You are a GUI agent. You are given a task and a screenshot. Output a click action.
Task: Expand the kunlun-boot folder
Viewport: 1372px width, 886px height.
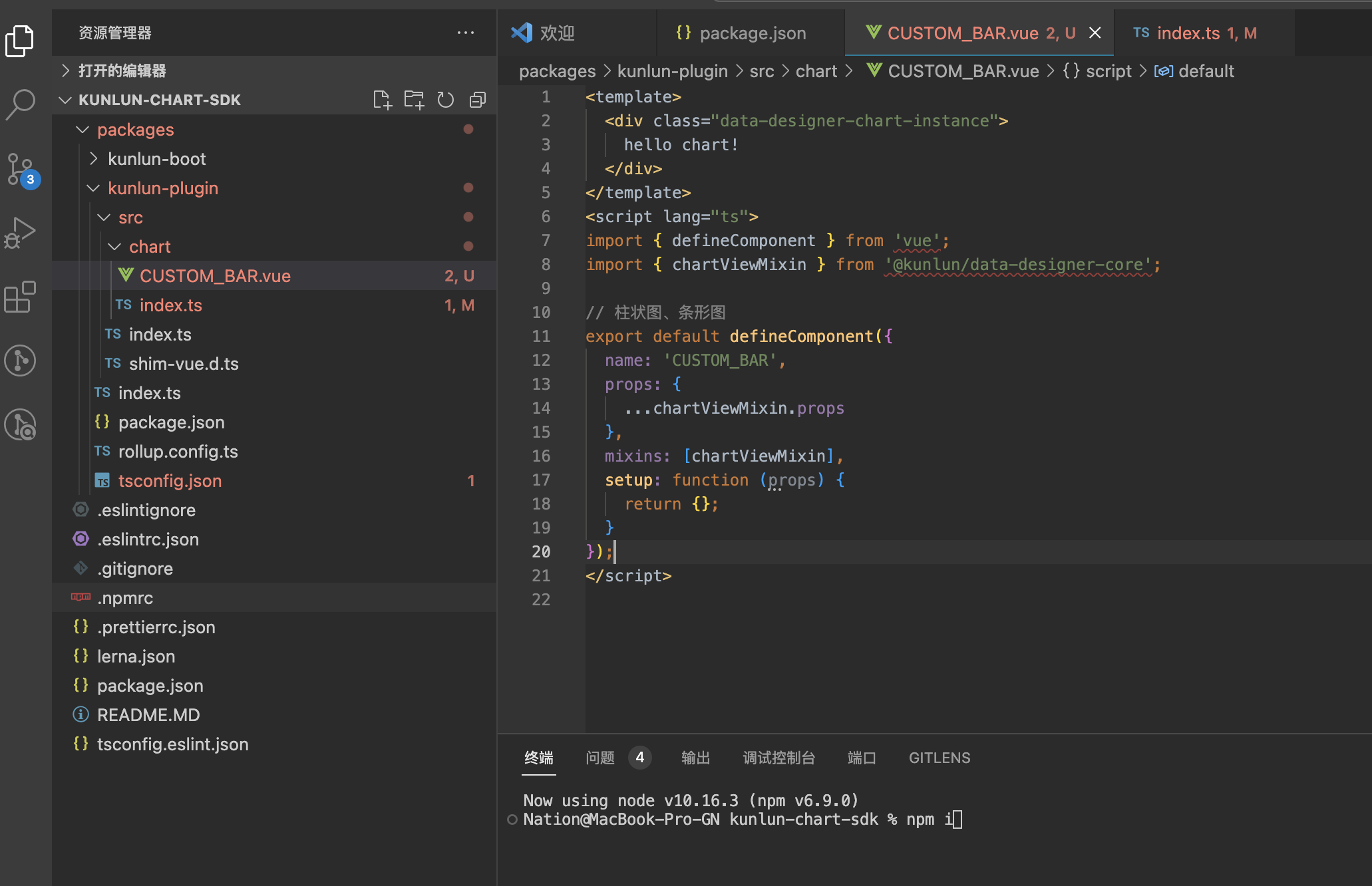click(274, 158)
